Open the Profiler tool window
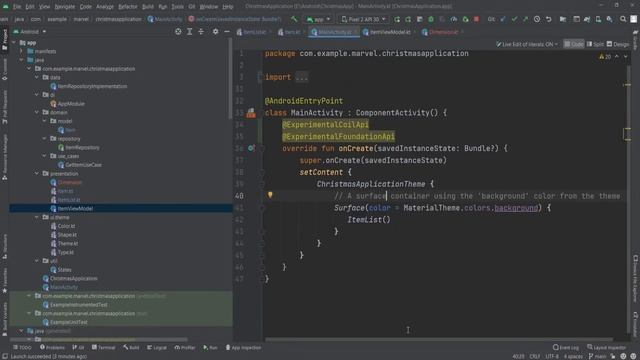 tap(185, 347)
